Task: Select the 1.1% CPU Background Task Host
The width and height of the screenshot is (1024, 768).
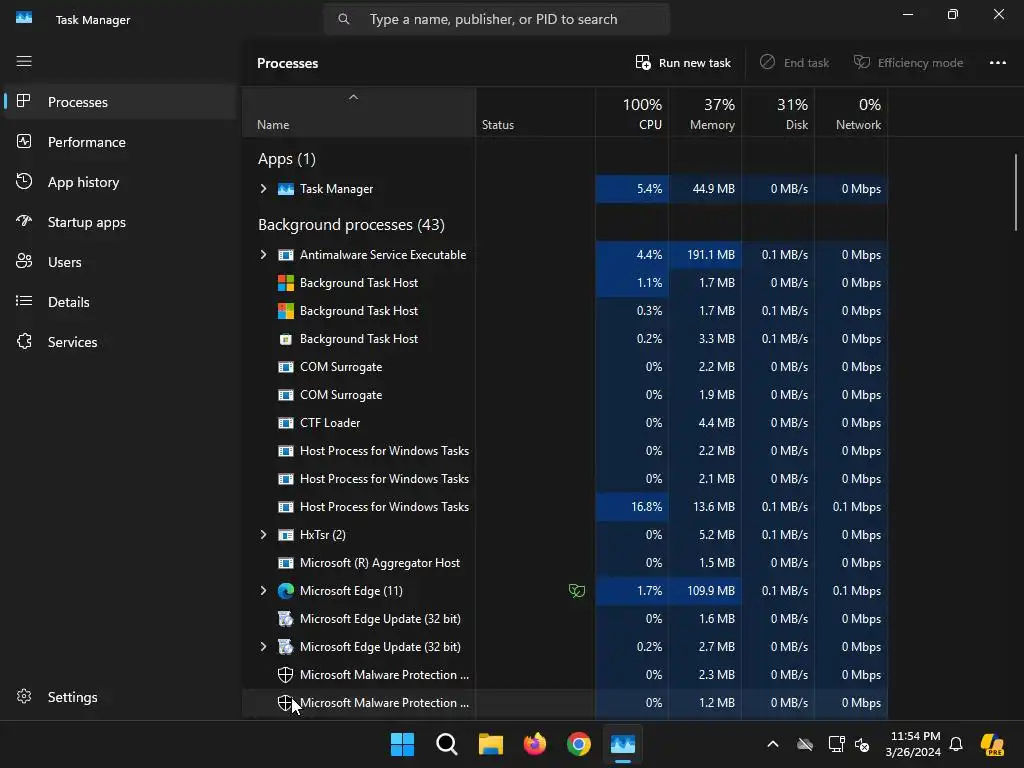Action: pos(565,283)
